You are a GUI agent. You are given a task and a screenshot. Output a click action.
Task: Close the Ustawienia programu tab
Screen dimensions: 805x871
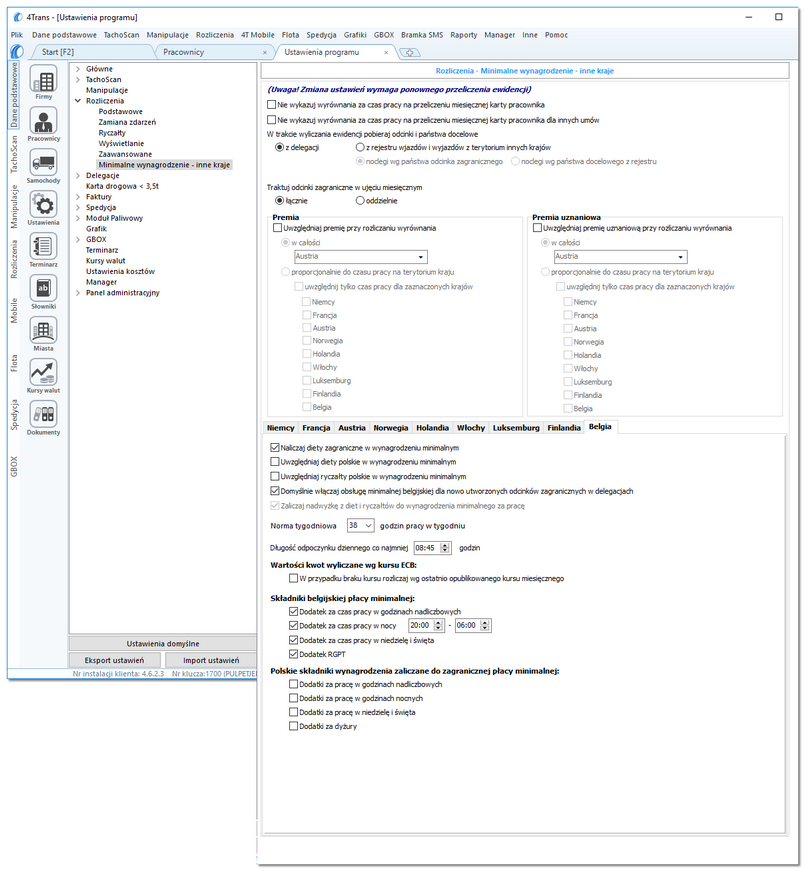386,52
